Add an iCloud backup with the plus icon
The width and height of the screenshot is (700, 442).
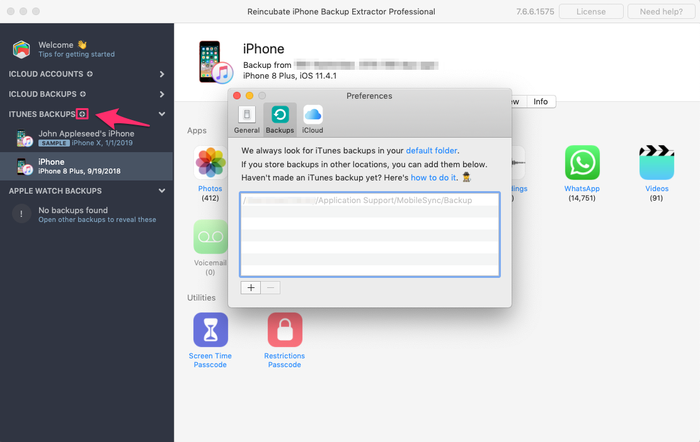click(x=83, y=94)
